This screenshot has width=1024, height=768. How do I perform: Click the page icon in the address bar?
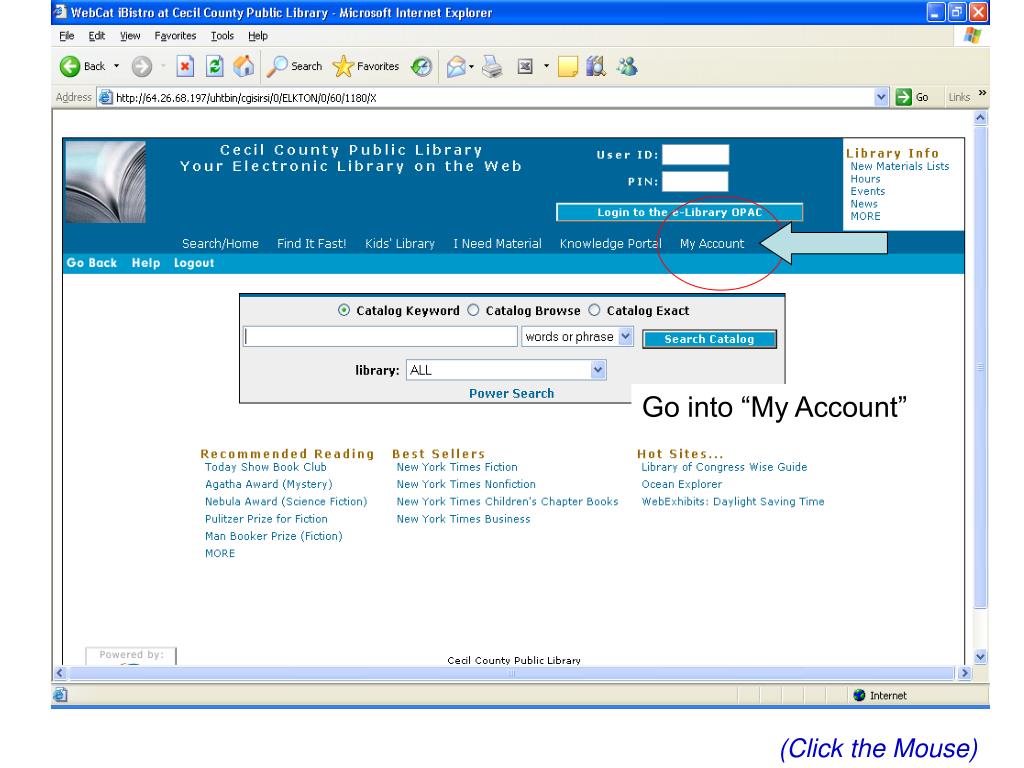[105, 97]
